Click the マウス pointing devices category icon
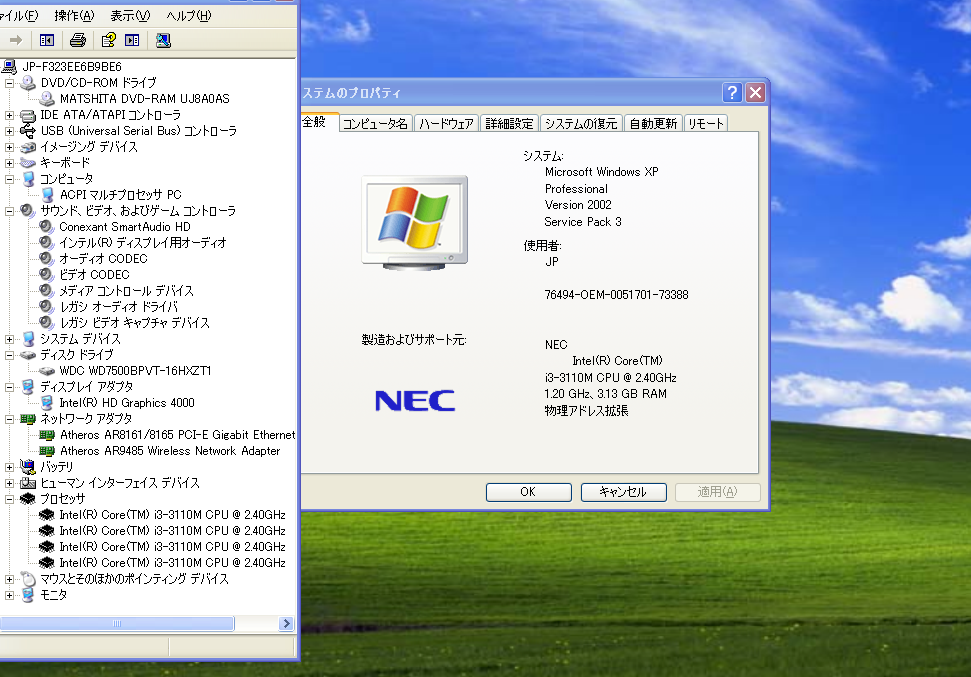971x677 pixels. click(28, 579)
